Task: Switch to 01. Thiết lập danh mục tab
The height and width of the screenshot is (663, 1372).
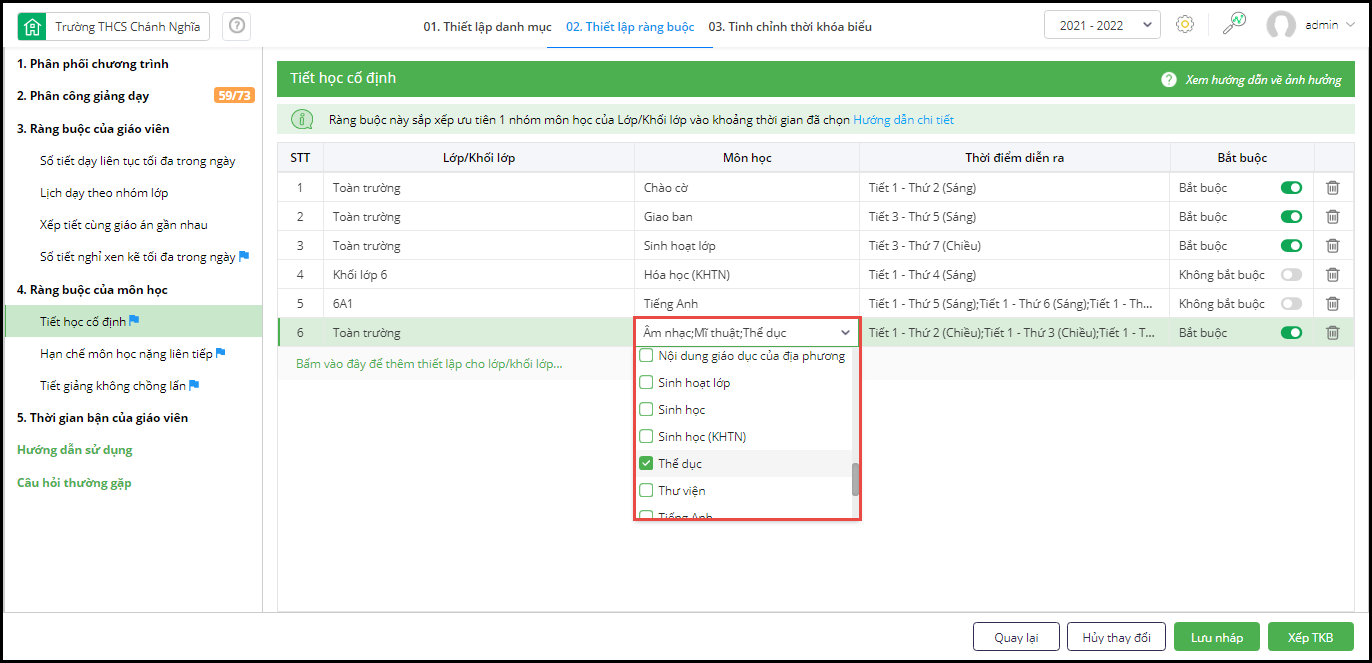Action: 487,27
